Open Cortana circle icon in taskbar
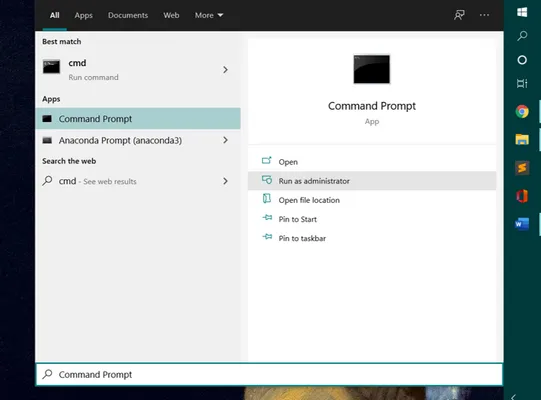The image size is (541, 400). click(x=522, y=60)
